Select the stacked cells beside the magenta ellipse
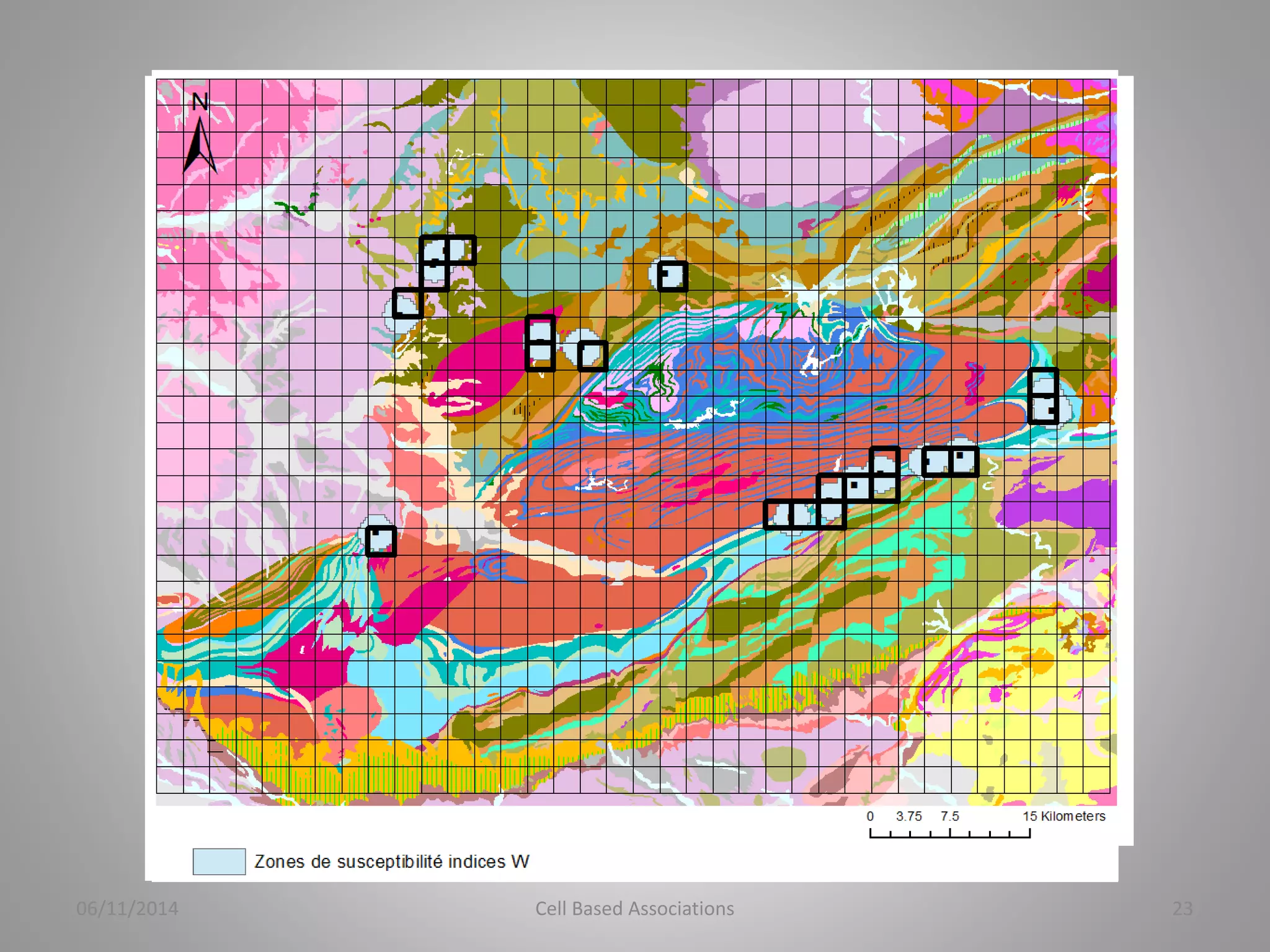 [540, 343]
